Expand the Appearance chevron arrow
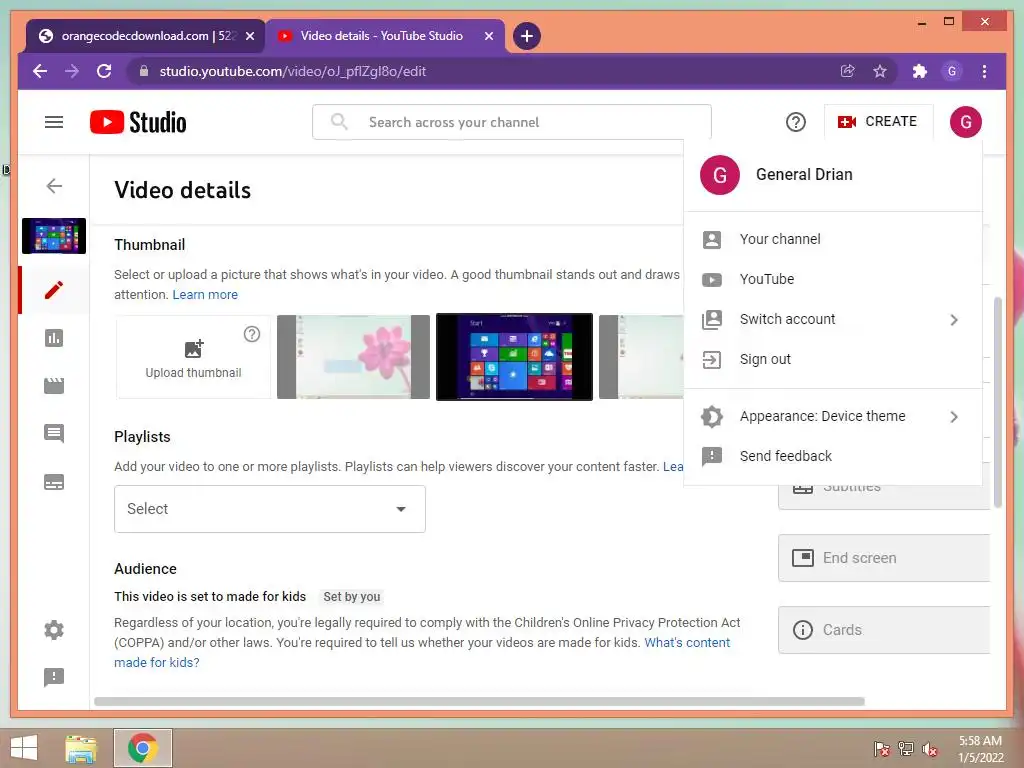This screenshot has height=768, width=1024. (x=954, y=417)
